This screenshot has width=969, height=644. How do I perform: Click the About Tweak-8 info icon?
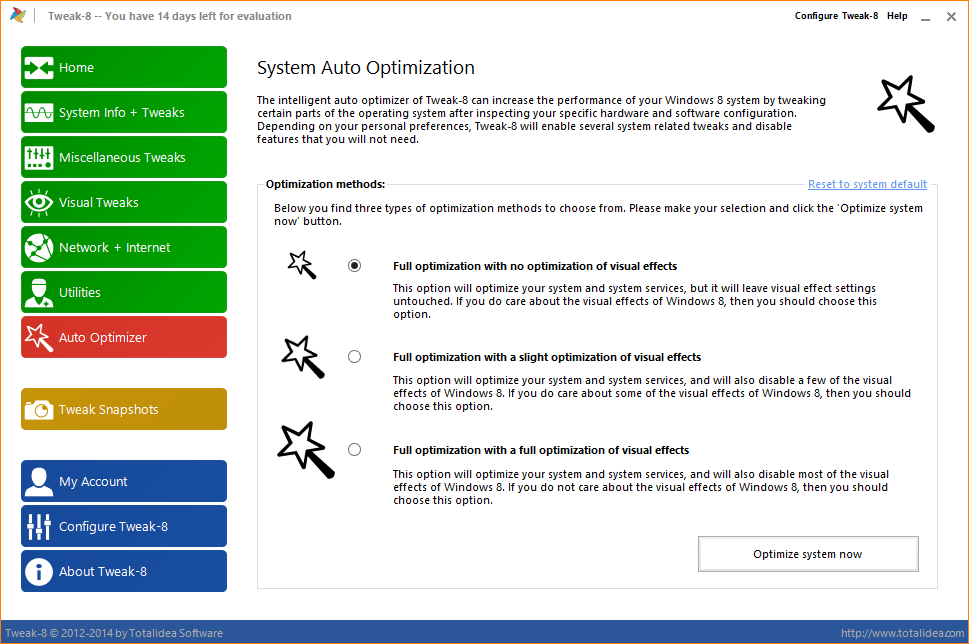(38, 572)
